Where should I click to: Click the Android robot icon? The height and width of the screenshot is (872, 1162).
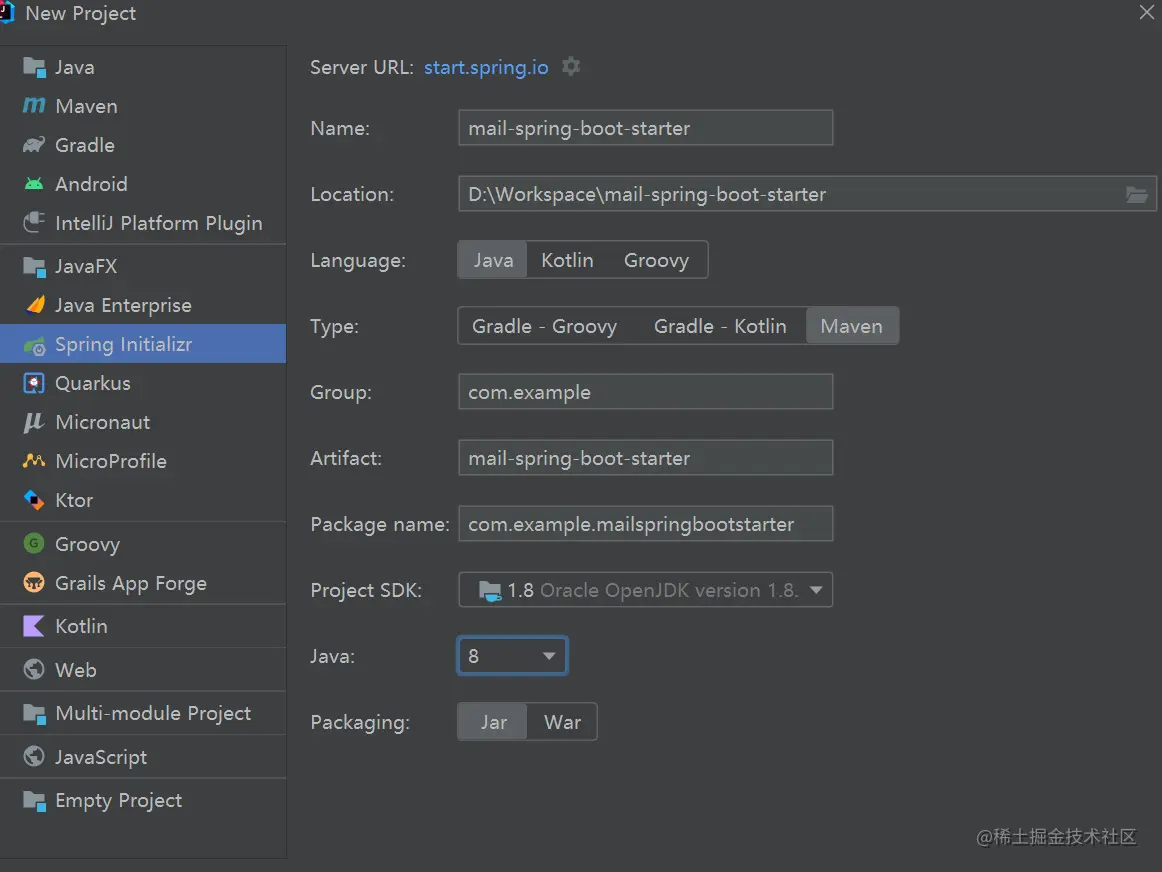tap(34, 184)
